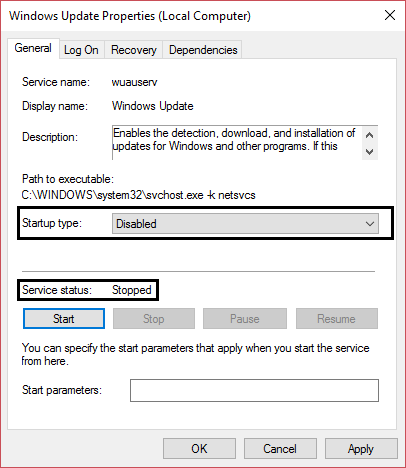This screenshot has width=406, height=468.
Task: Open the Dependencies tab
Action: coord(203,50)
